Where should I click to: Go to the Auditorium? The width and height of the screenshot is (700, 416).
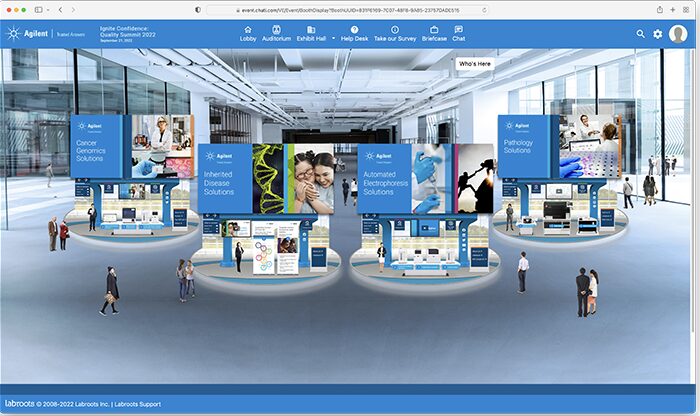click(276, 33)
